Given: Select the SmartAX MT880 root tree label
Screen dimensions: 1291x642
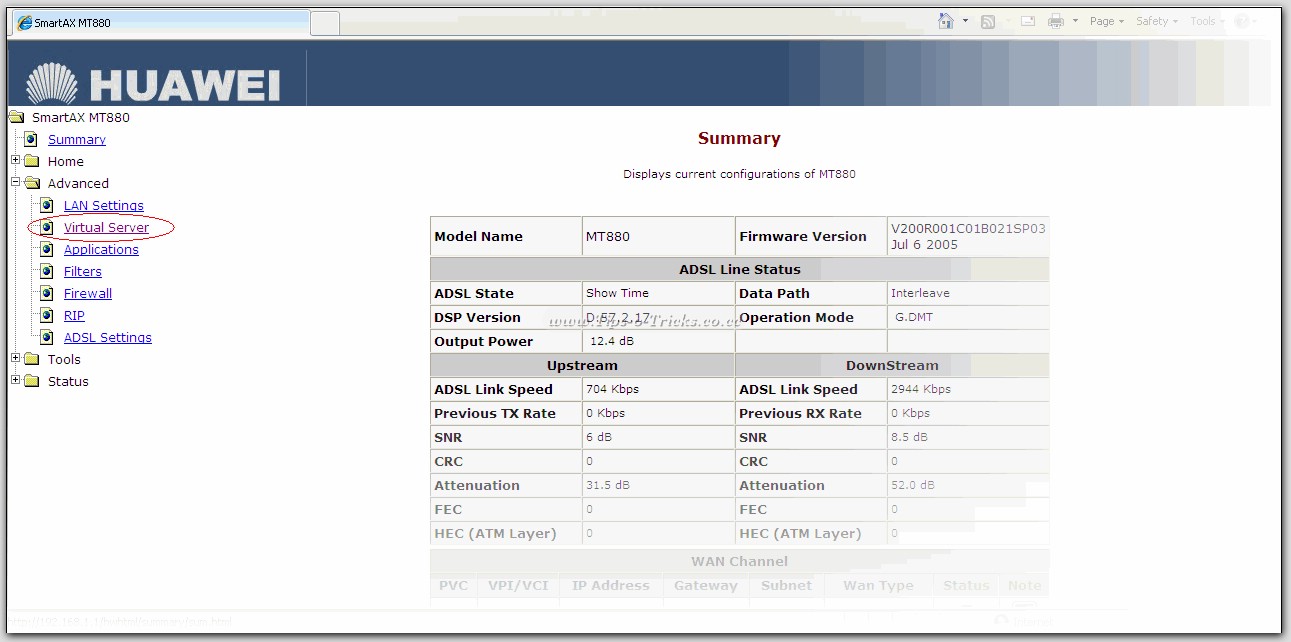Looking at the screenshot, I should click(81, 118).
